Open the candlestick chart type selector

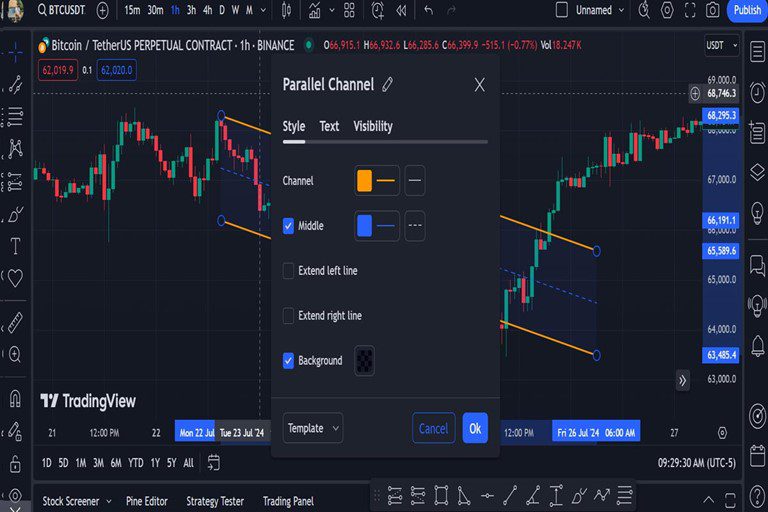click(x=287, y=10)
